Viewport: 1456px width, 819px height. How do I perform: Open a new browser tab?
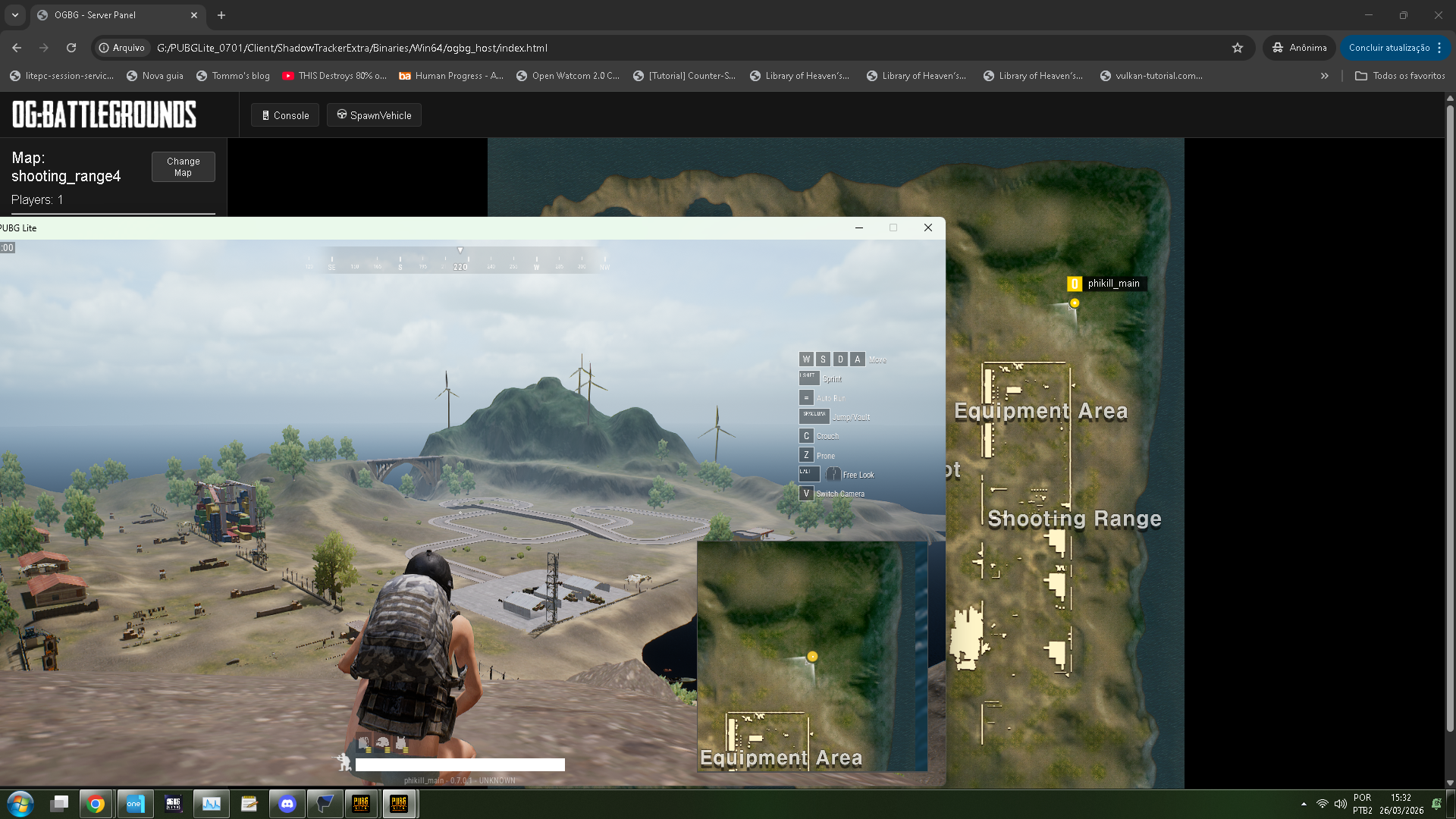[x=221, y=15]
